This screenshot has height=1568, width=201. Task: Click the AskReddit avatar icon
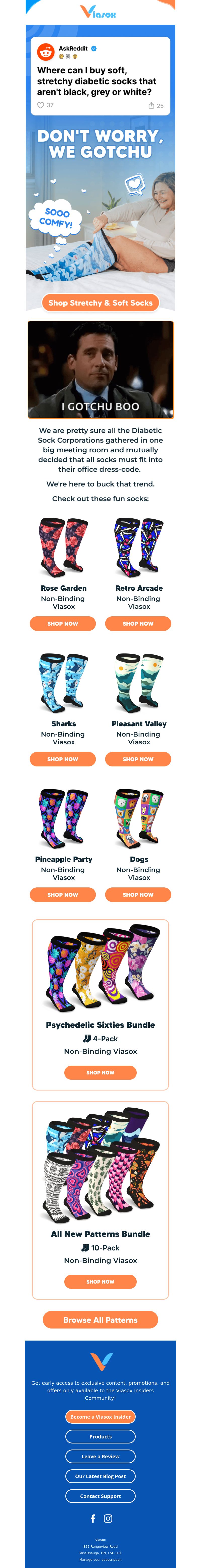pos(46,52)
